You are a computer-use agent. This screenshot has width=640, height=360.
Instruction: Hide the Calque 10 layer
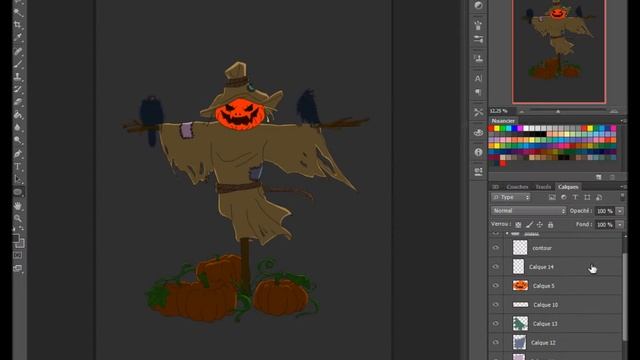[496, 304]
